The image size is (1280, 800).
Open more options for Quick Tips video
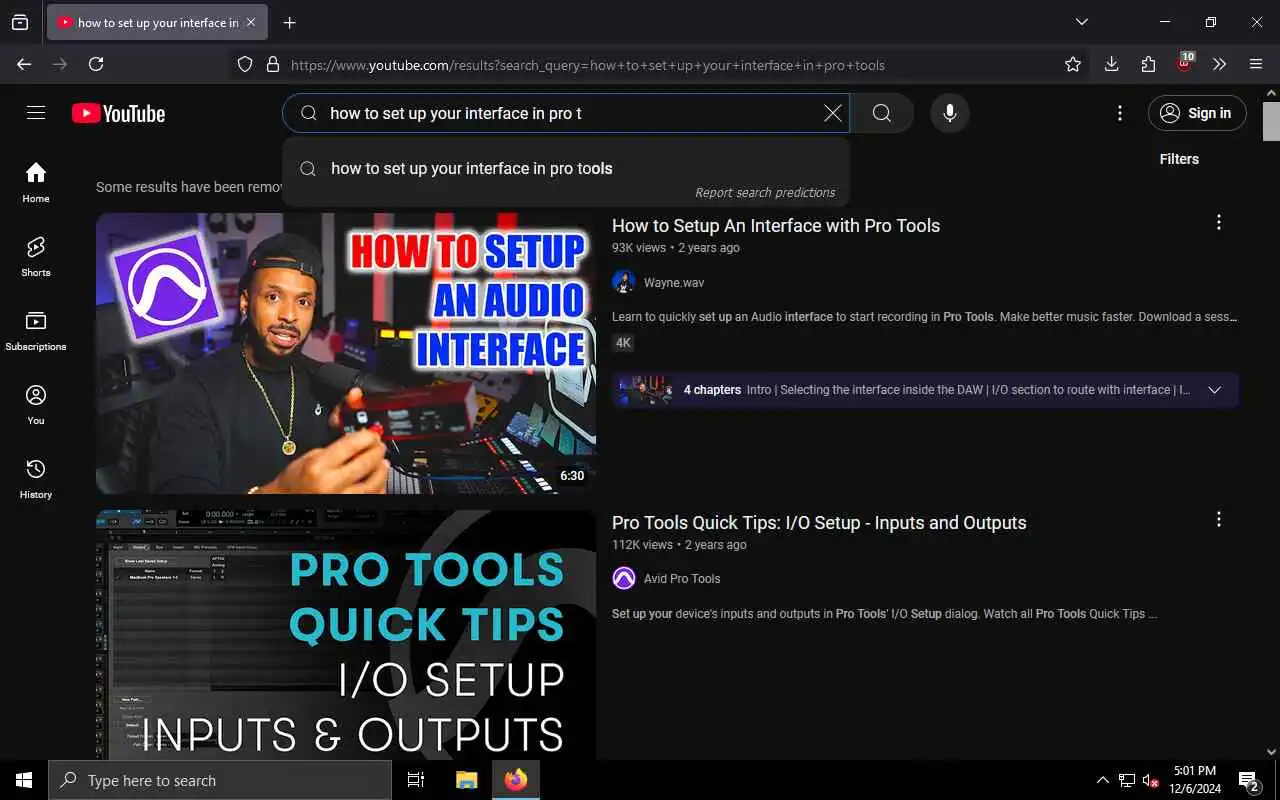(x=1218, y=519)
